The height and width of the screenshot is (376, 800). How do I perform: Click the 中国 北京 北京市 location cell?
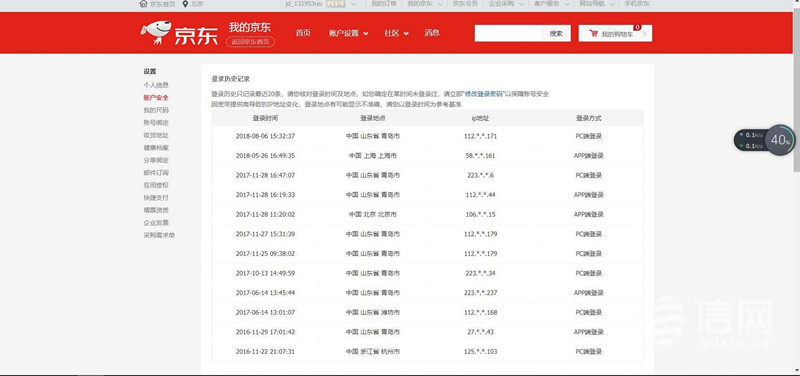[x=372, y=215]
